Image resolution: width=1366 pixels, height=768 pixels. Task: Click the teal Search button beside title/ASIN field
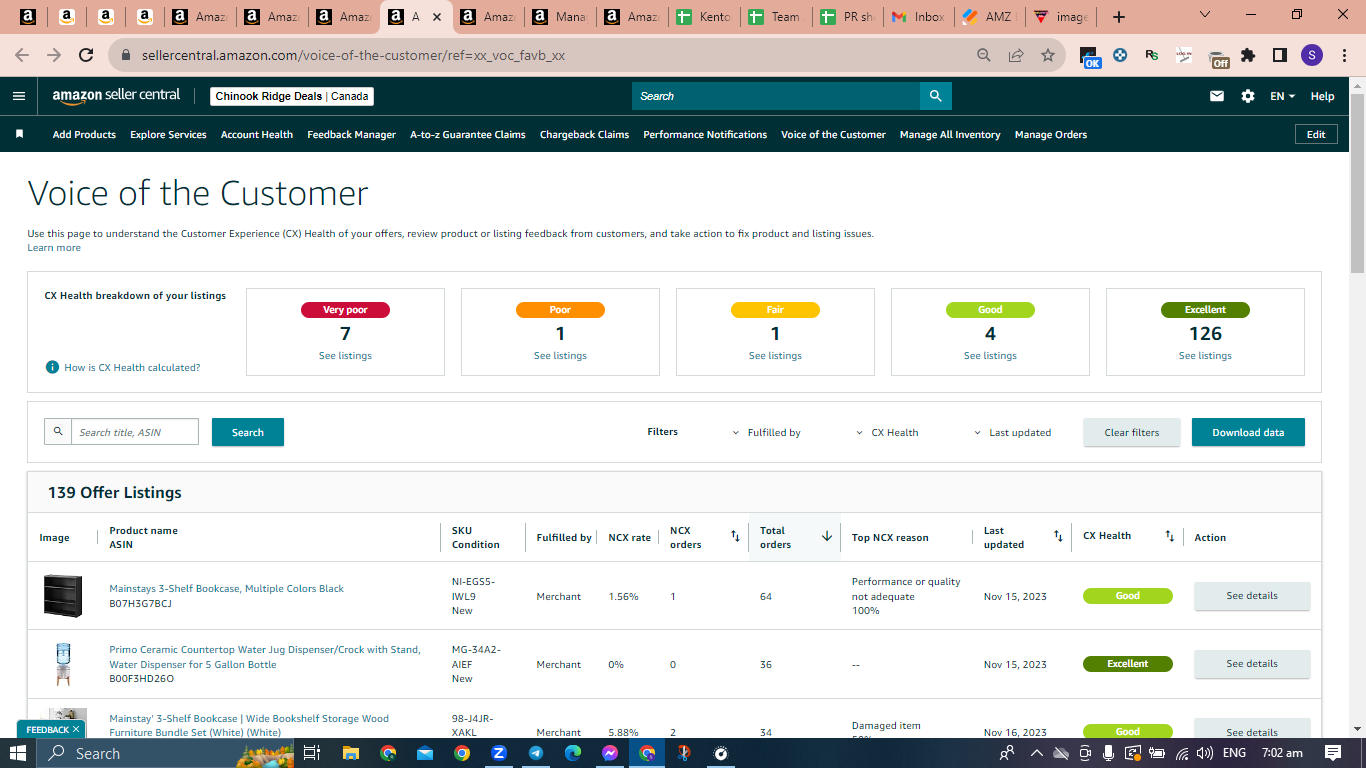click(248, 432)
